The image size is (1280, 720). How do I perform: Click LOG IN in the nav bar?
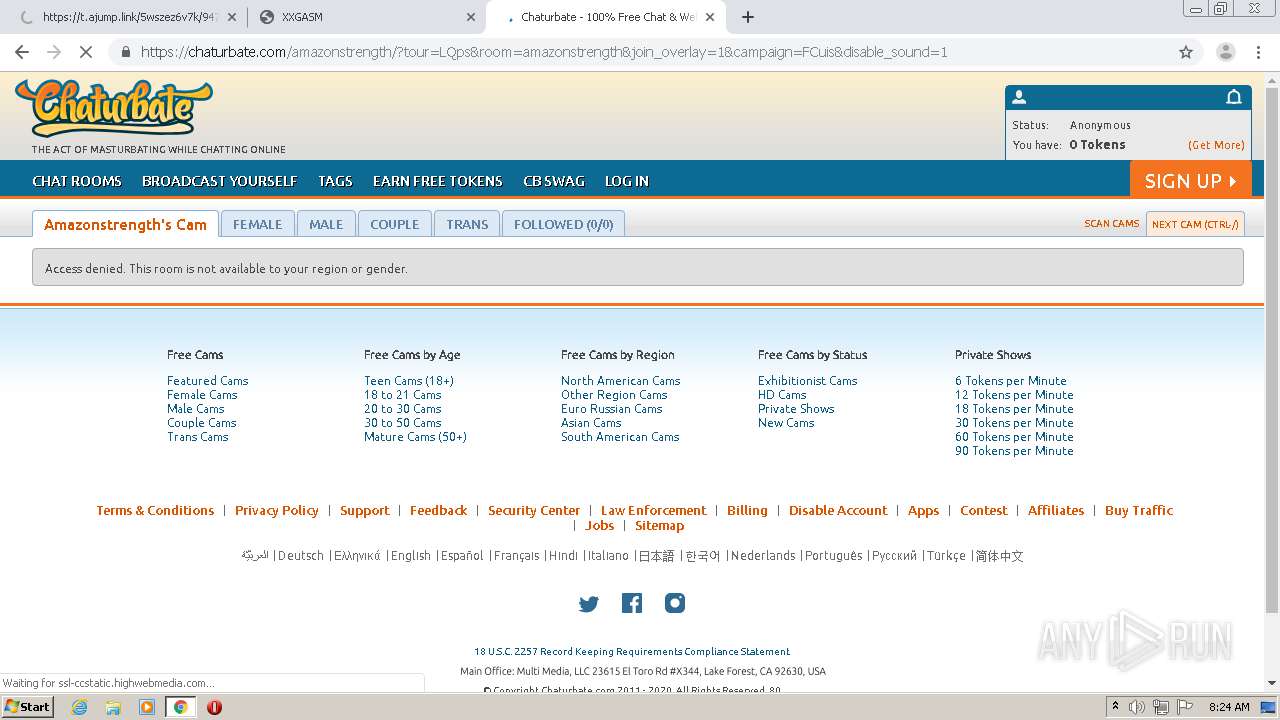click(x=627, y=181)
